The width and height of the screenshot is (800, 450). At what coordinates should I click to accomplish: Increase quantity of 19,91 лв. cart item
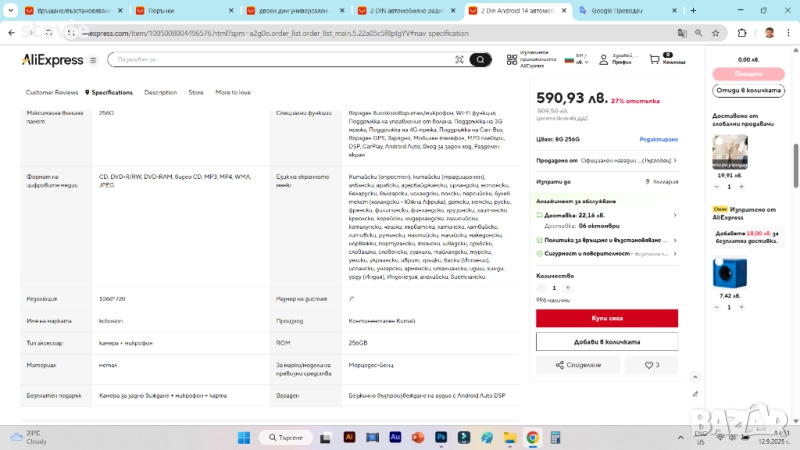[x=742, y=186]
